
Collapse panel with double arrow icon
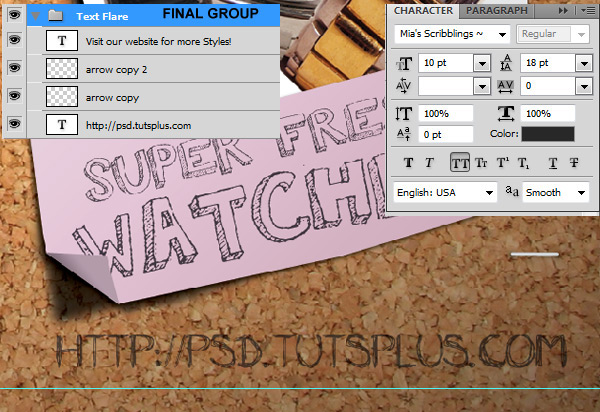tap(563, 11)
